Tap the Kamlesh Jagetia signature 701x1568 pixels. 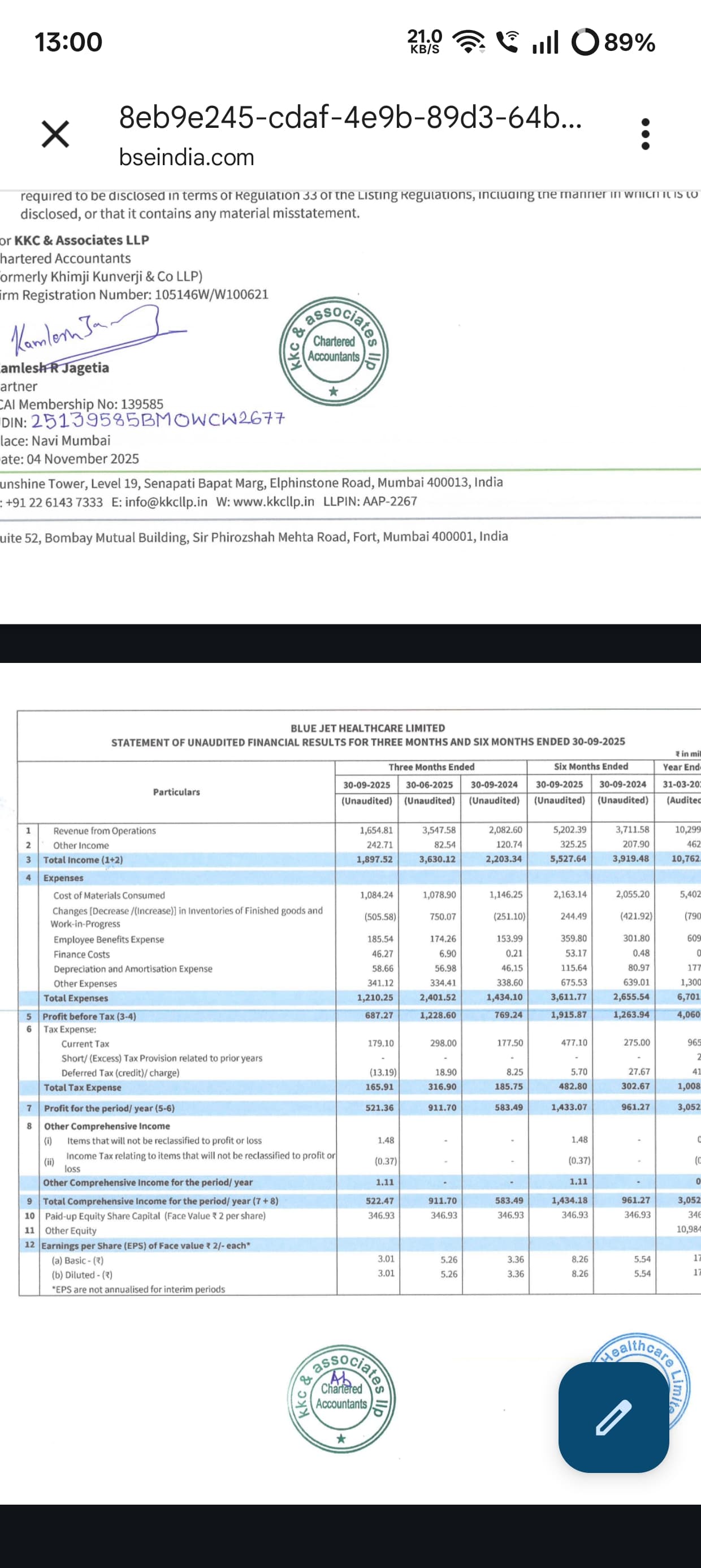pyautogui.click(x=91, y=331)
